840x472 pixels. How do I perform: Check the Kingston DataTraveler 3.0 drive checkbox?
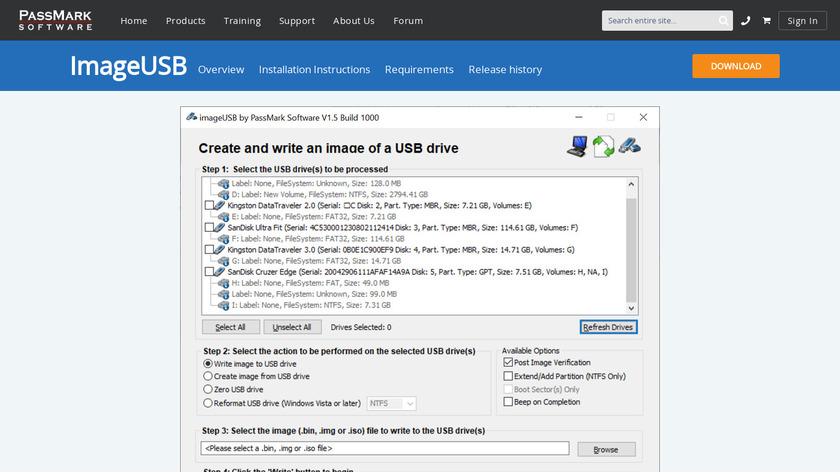209,250
